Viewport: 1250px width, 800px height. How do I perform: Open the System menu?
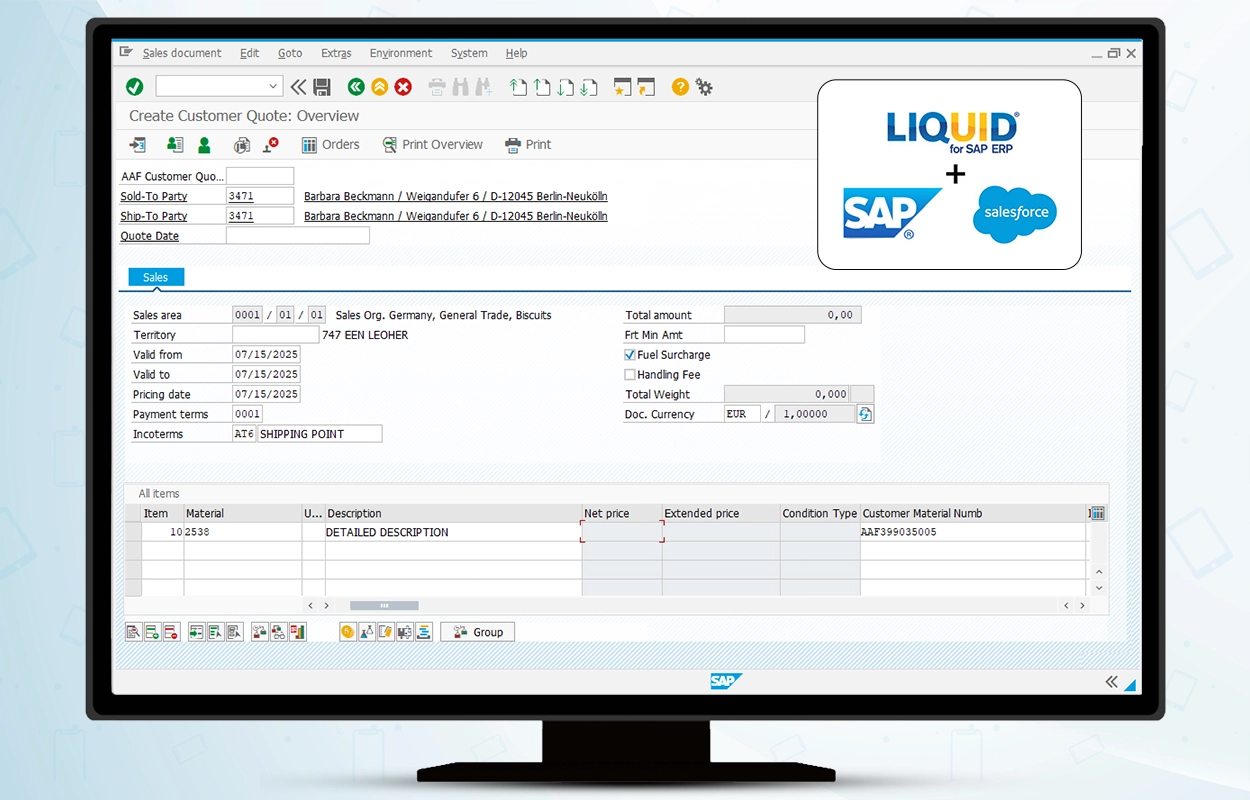click(x=469, y=53)
